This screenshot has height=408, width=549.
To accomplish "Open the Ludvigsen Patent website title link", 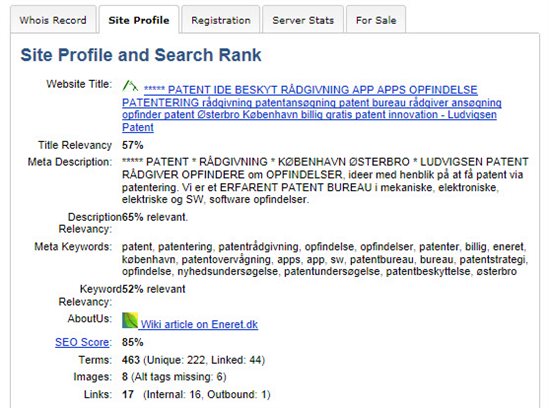I will pyautogui.click(x=312, y=109).
